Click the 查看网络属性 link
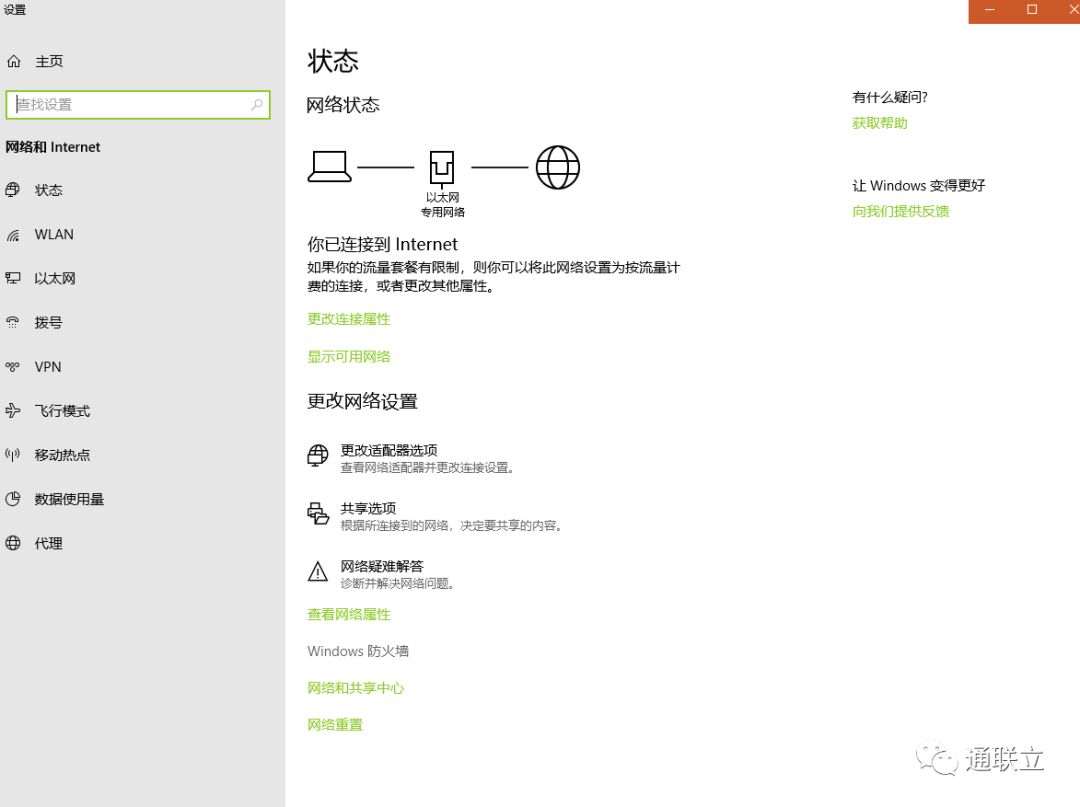Viewport: 1080px width, 807px height. tap(349, 614)
